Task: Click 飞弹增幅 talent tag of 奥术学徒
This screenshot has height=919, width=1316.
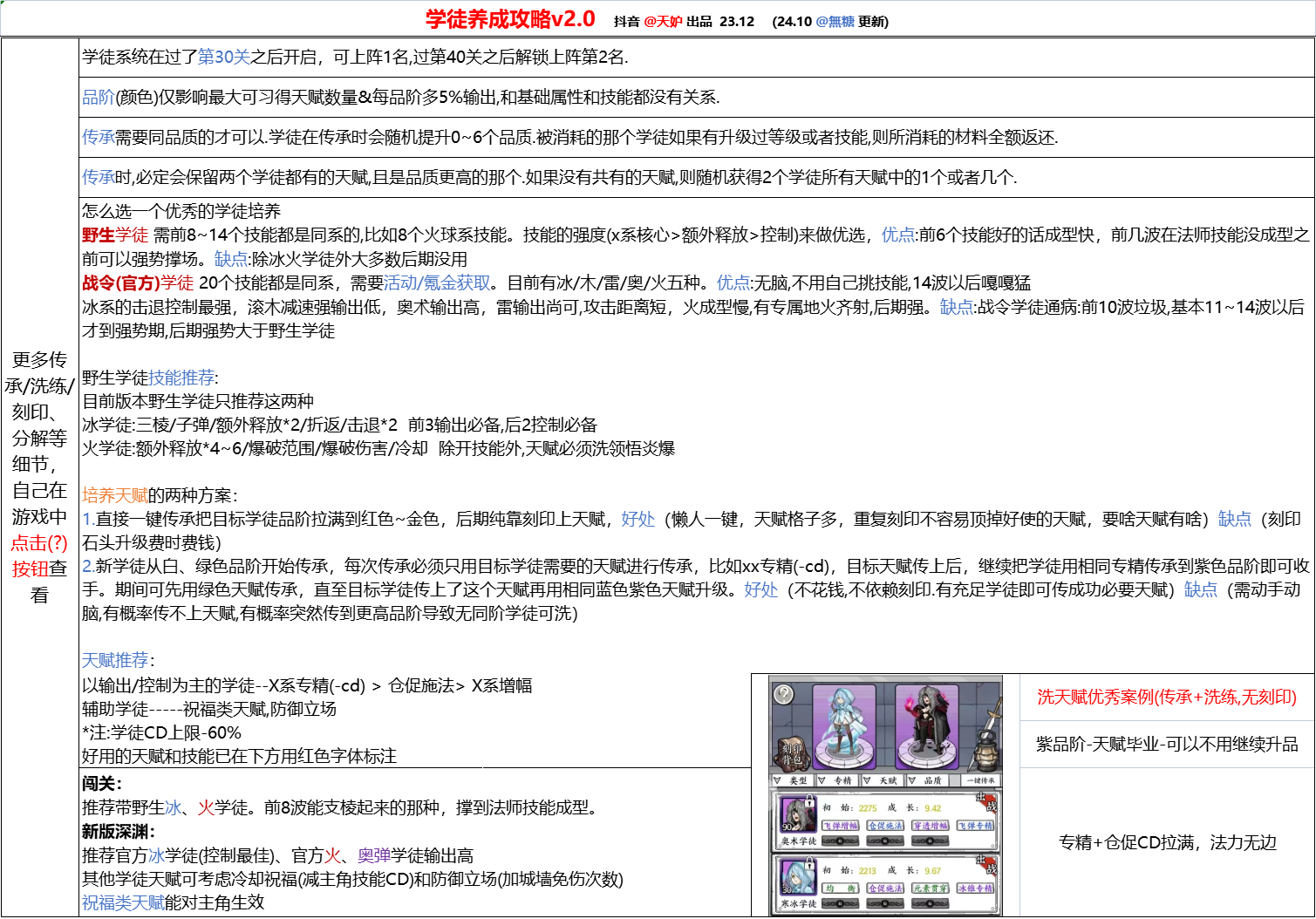Action: pyautogui.click(x=840, y=826)
